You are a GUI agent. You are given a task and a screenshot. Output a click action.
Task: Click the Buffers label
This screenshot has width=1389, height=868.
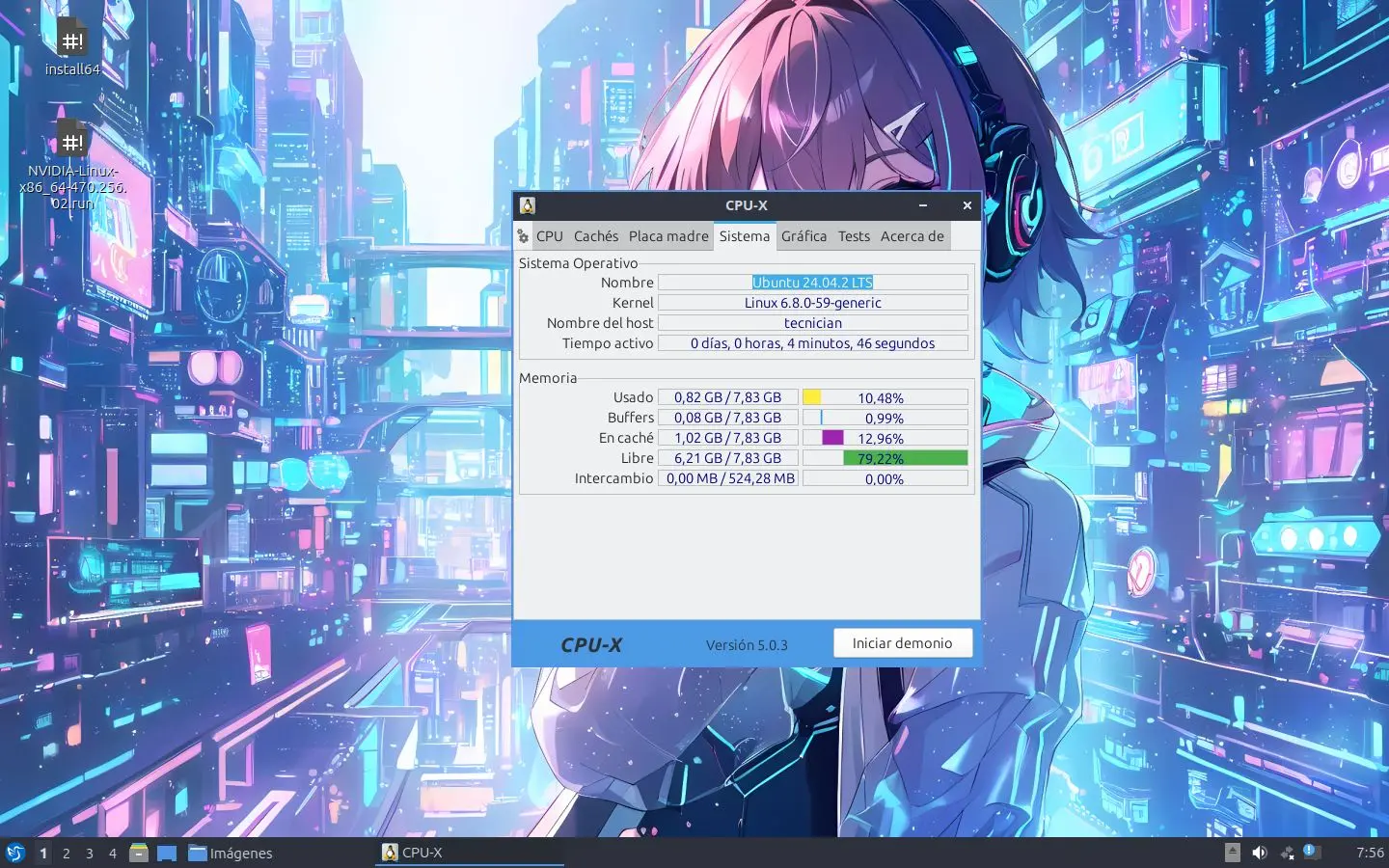pos(631,418)
